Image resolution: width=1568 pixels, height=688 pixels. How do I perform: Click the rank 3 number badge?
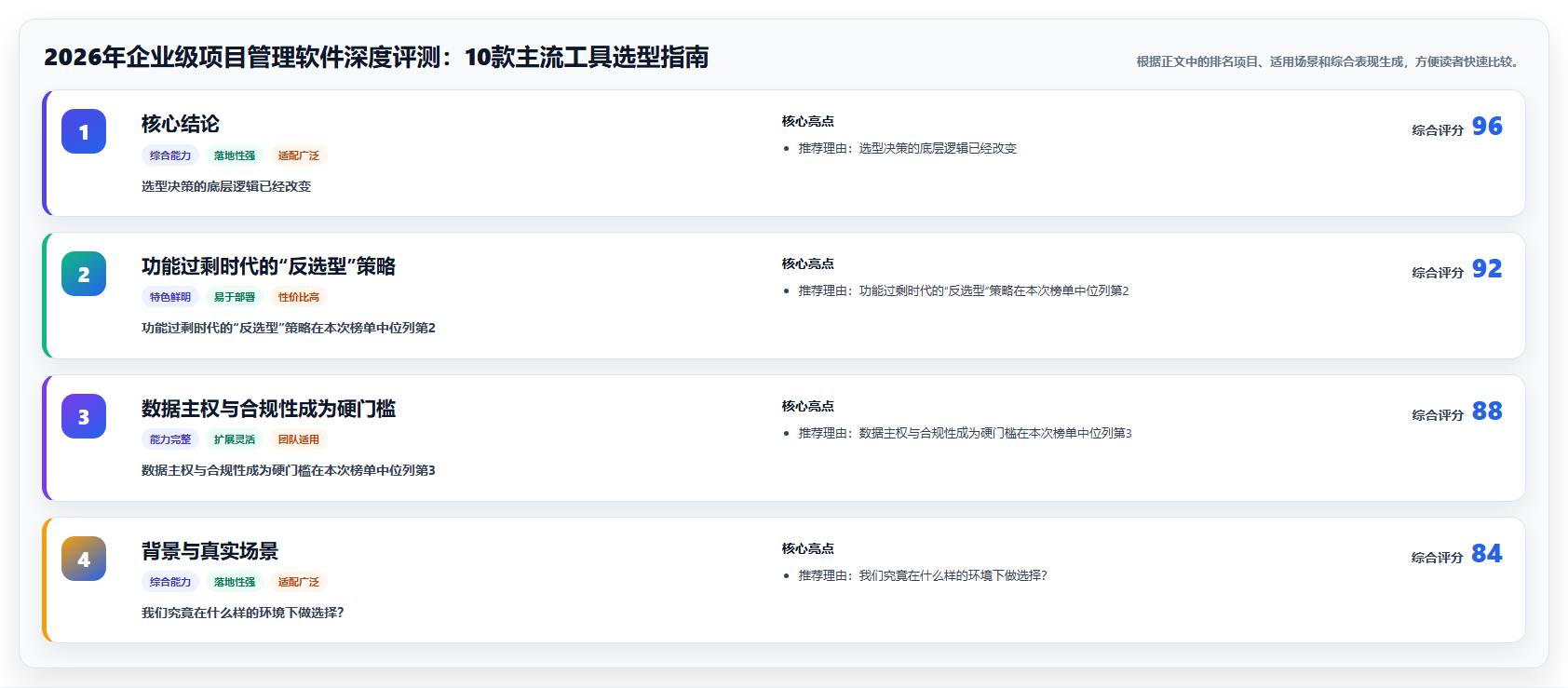[84, 416]
